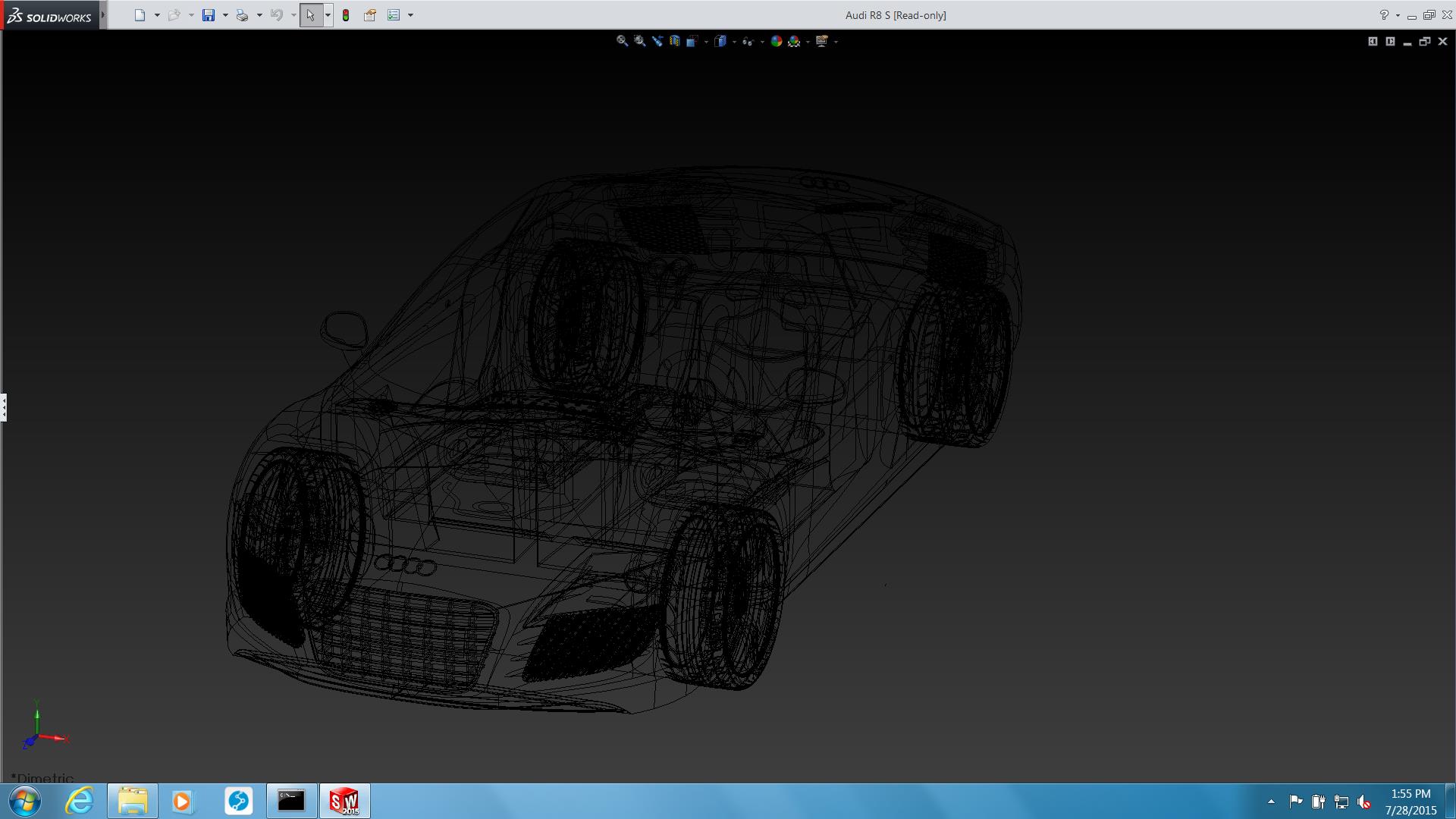Image resolution: width=1456 pixels, height=819 pixels.
Task: Click the Rebuild traffic light icon
Action: [x=346, y=15]
